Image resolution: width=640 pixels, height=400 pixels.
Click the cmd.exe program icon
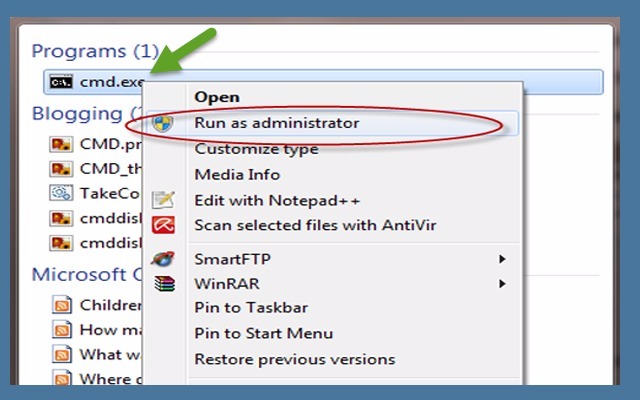(60, 81)
